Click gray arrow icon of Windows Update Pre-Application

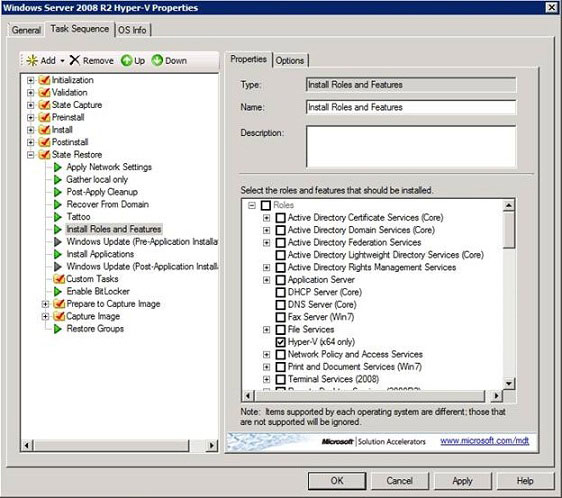[58, 242]
